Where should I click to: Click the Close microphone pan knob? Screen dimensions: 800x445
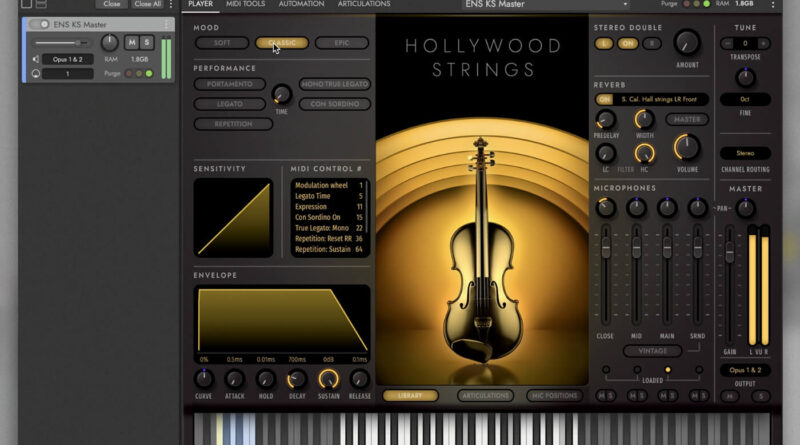tap(606, 207)
